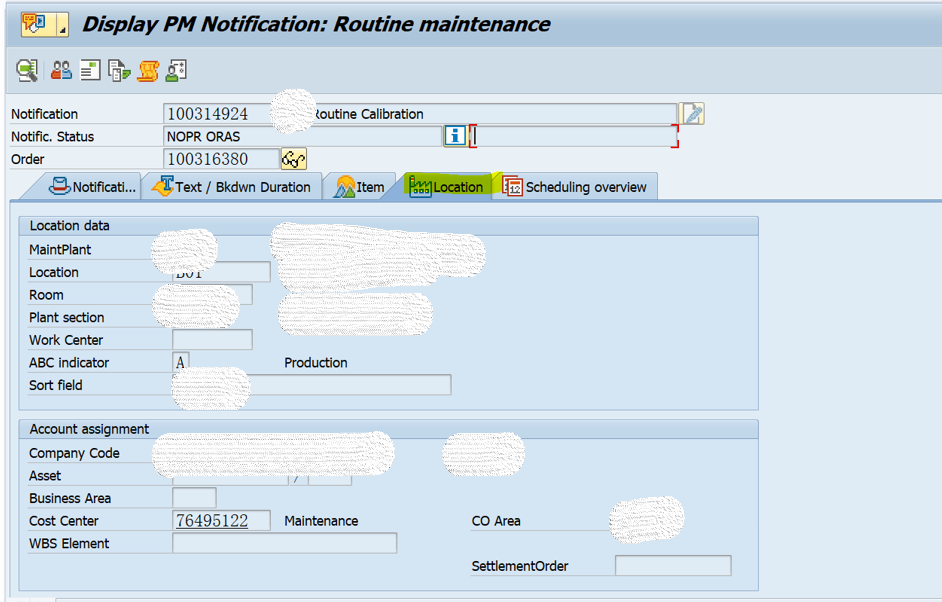Click the SettlementOrder input field
Image resolution: width=942 pixels, height=602 pixels.
tap(673, 566)
